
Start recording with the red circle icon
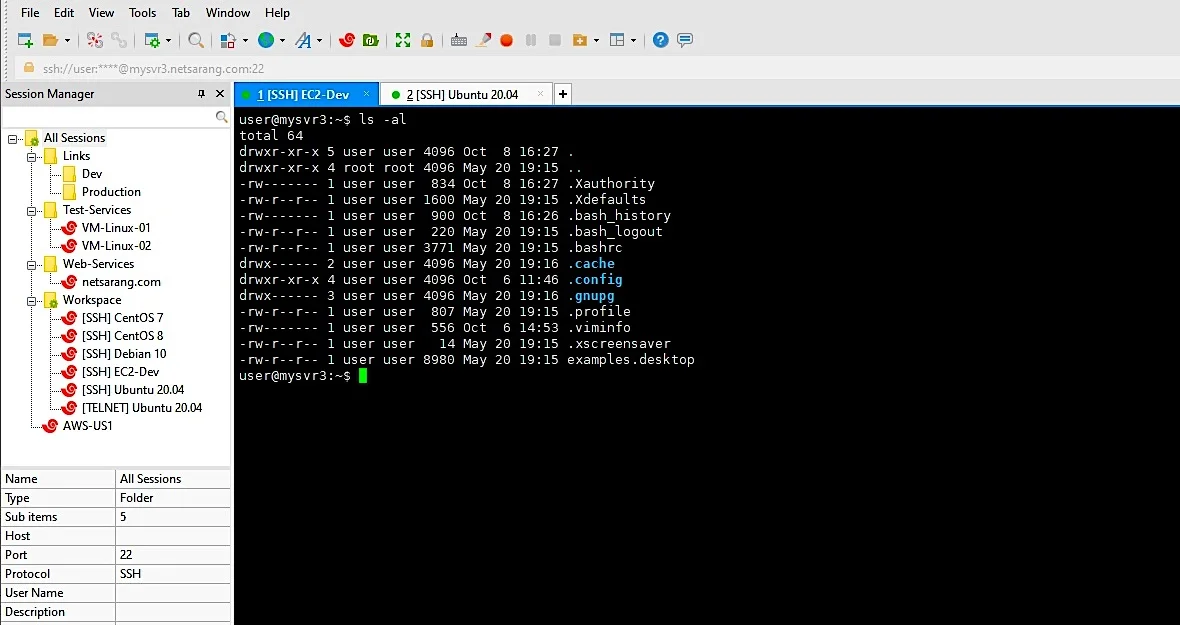pos(506,41)
